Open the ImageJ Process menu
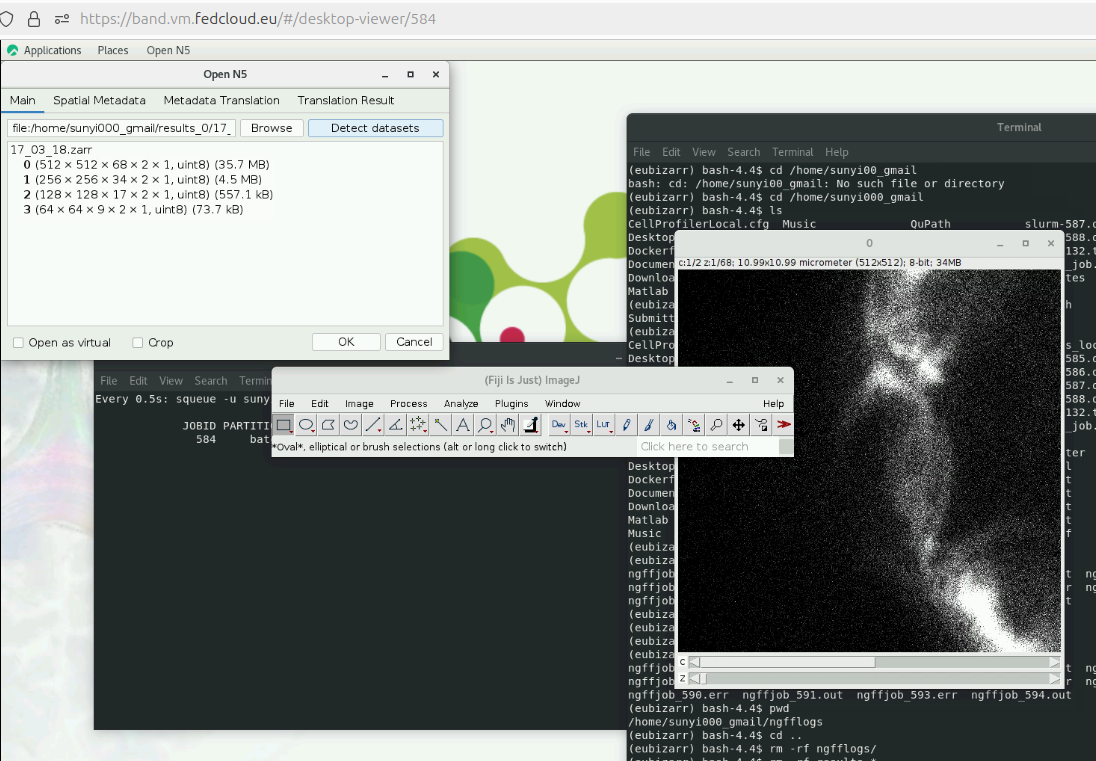This screenshot has height=761, width=1096. pos(408,403)
